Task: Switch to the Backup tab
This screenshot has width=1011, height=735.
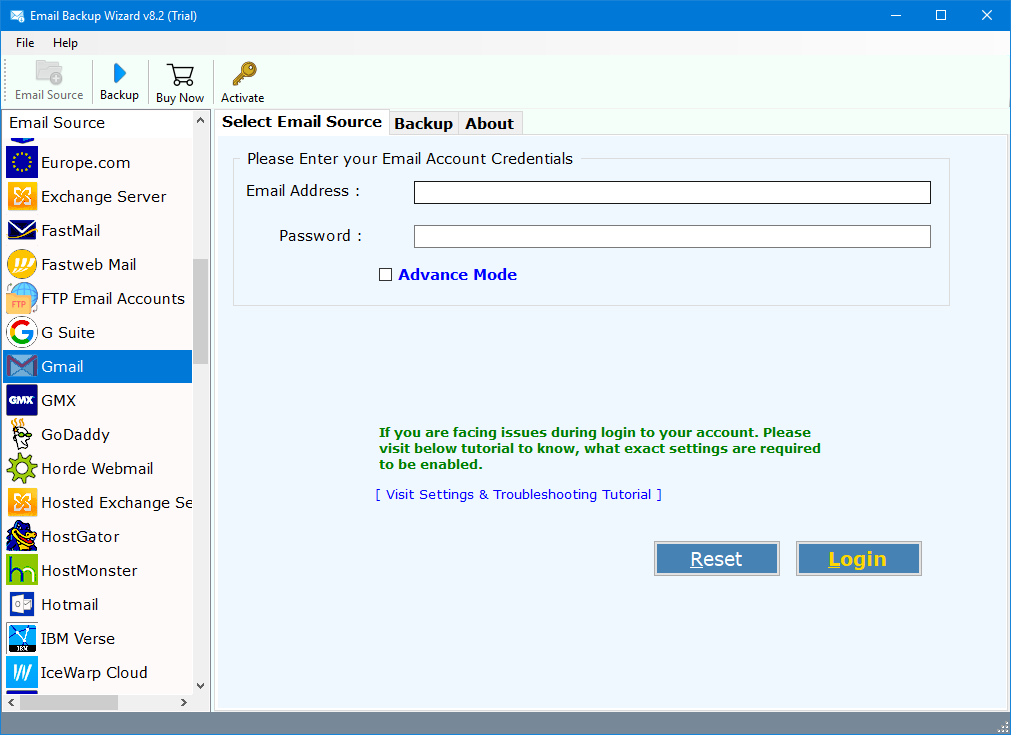Action: (424, 124)
